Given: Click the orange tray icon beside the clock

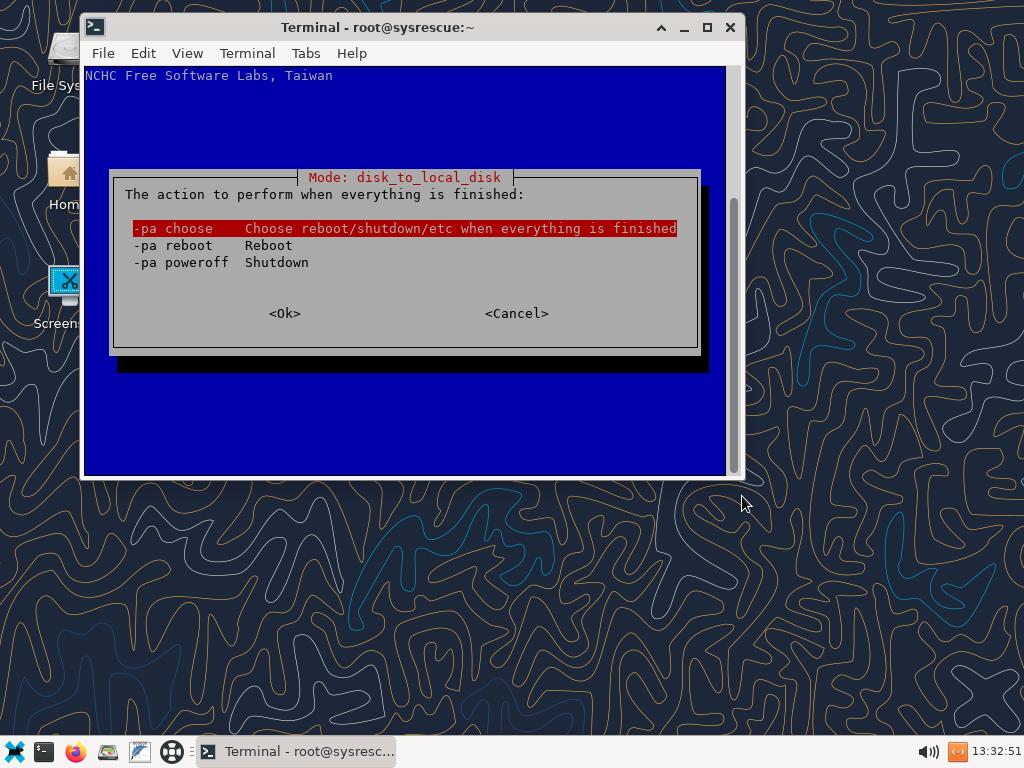Looking at the screenshot, I should (957, 751).
